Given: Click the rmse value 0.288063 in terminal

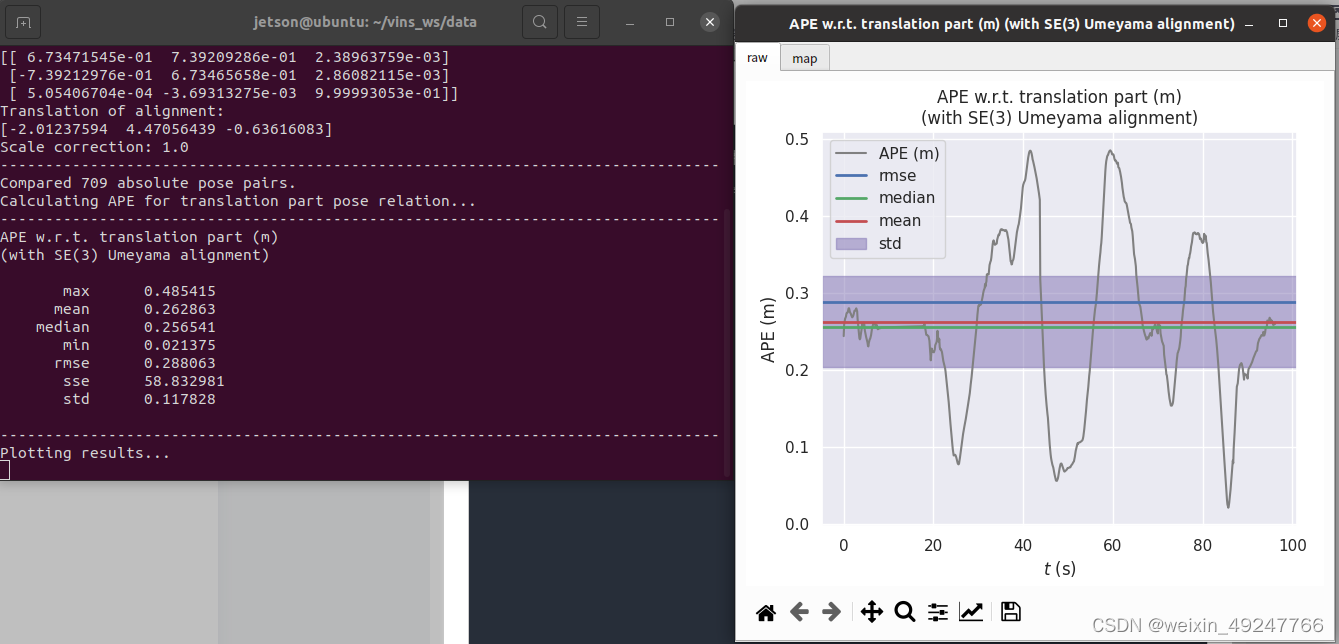Looking at the screenshot, I should 180,363.
